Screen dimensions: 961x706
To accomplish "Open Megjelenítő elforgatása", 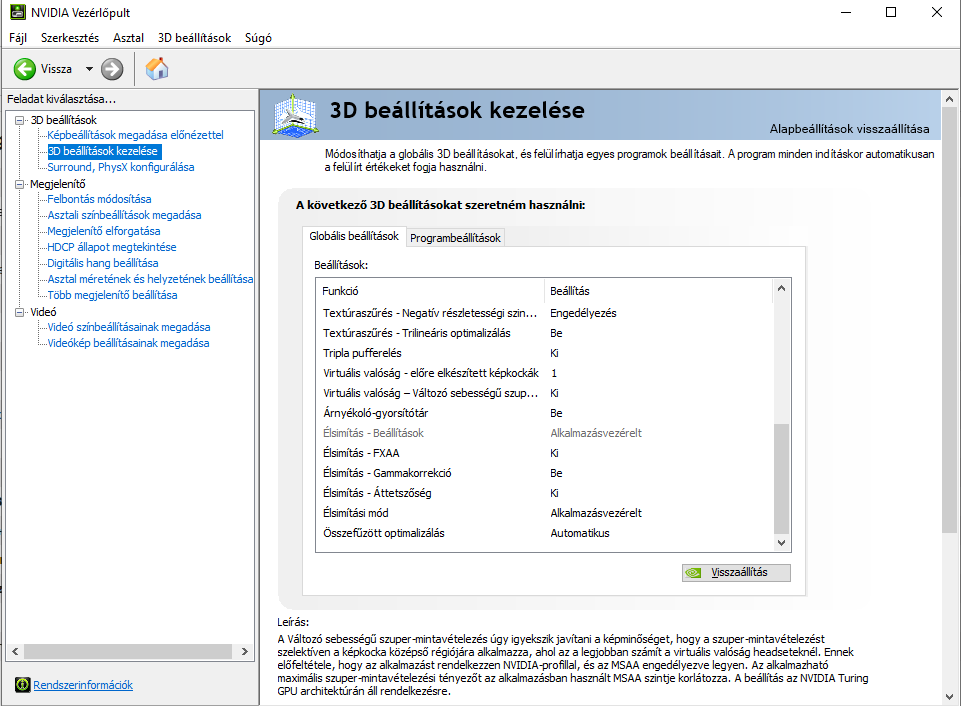I will pyautogui.click(x=104, y=230).
